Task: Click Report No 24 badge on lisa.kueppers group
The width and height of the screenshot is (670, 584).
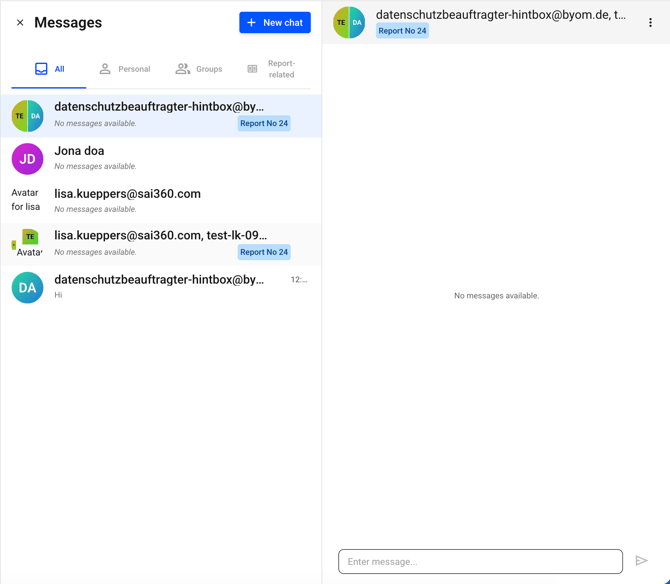Action: [264, 252]
